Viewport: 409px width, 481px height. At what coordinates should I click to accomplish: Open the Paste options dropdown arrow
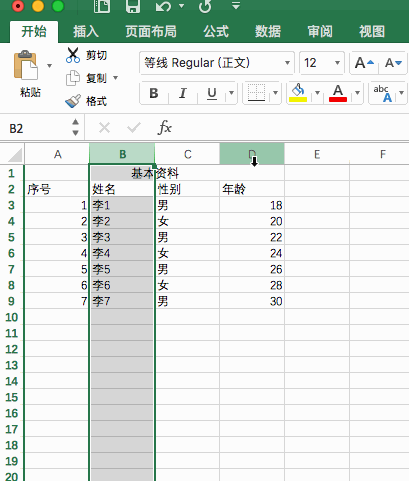(x=49, y=66)
